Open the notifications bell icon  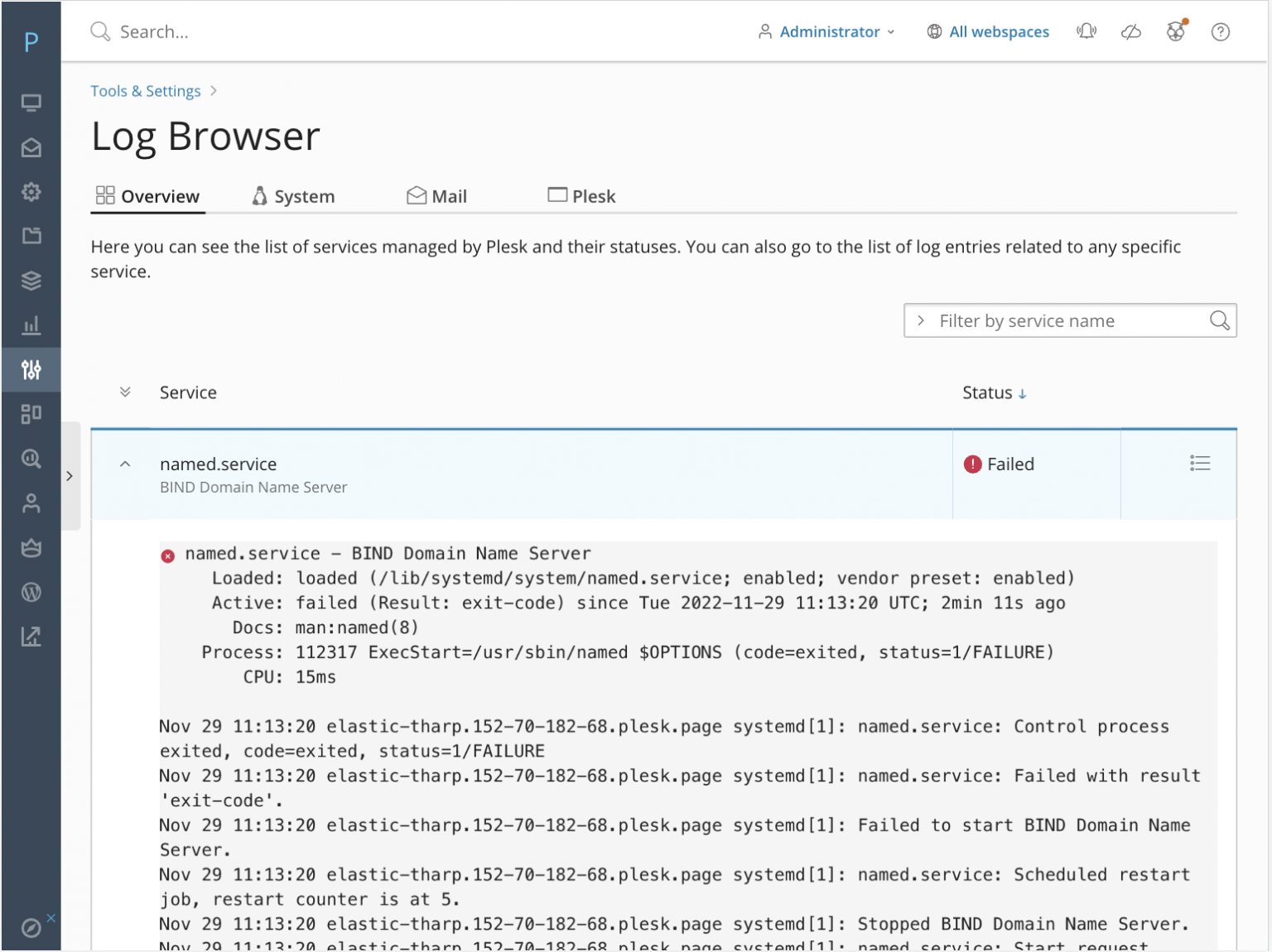pos(1086,31)
